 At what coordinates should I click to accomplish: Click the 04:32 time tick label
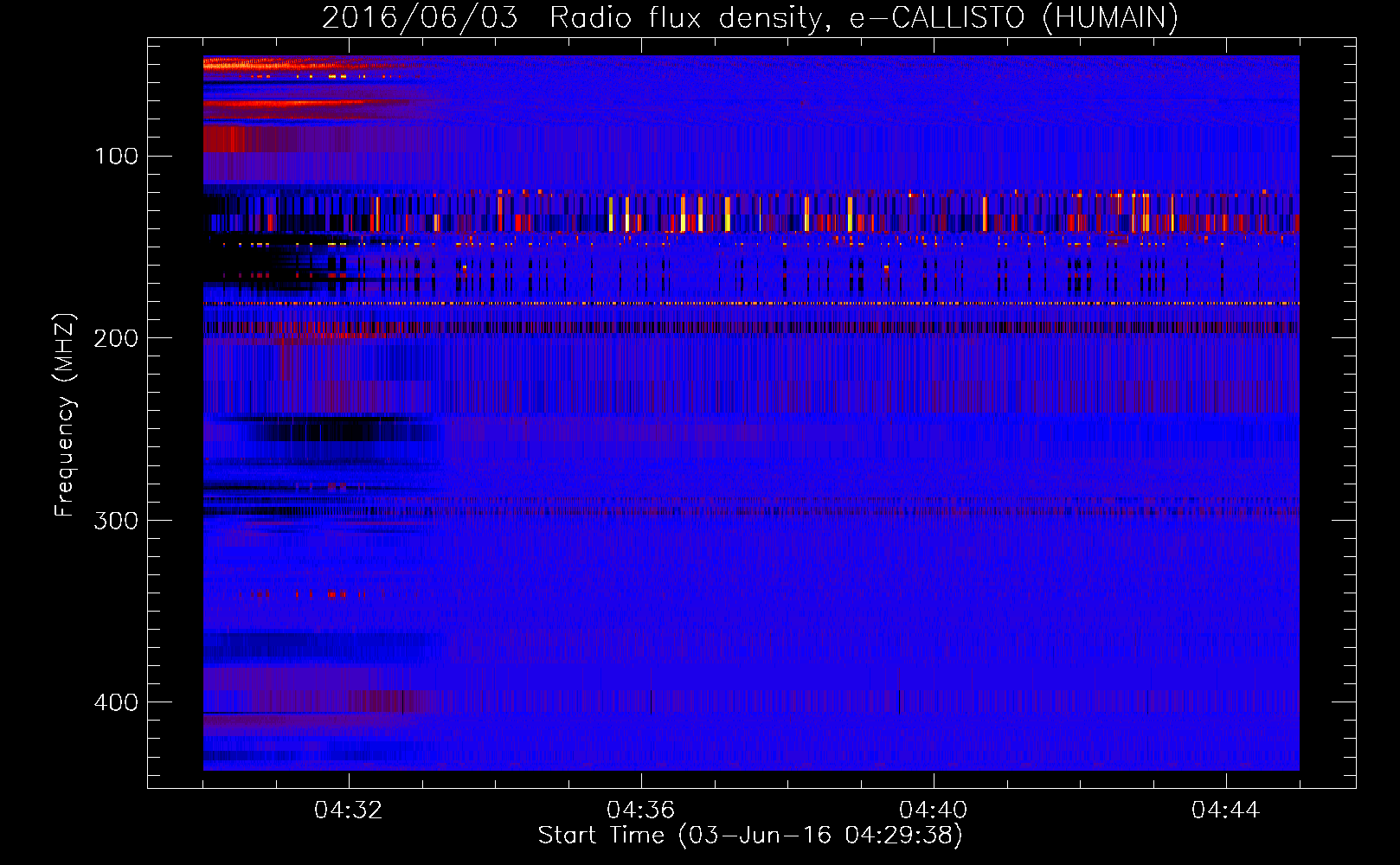point(349,811)
